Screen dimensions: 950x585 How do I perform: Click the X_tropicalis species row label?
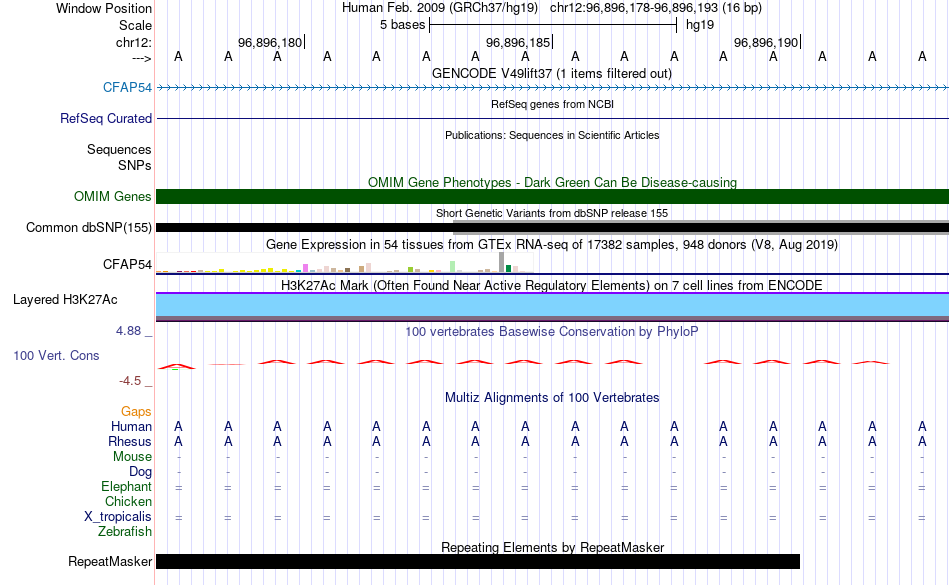118,516
